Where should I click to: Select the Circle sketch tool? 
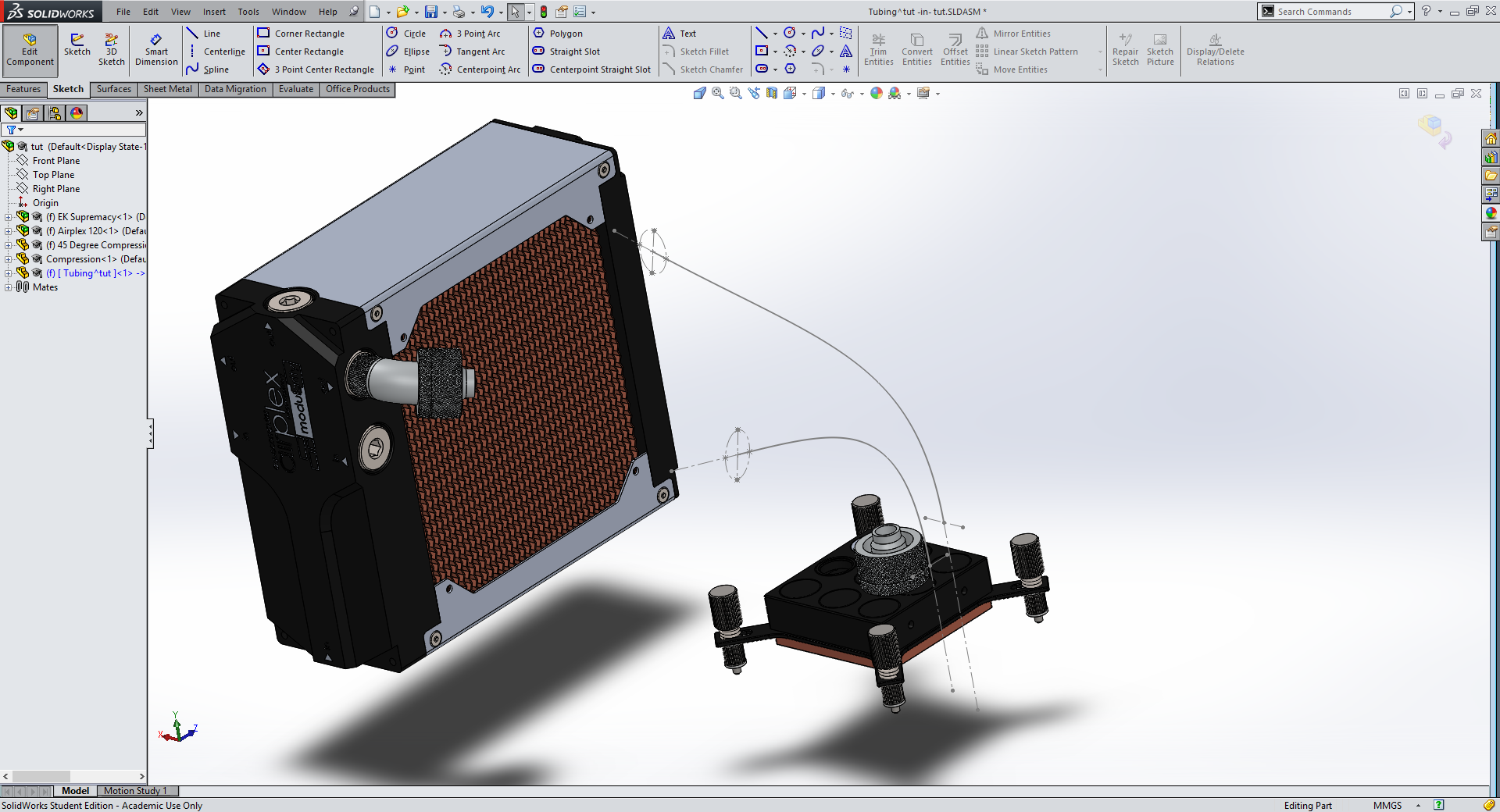[405, 34]
